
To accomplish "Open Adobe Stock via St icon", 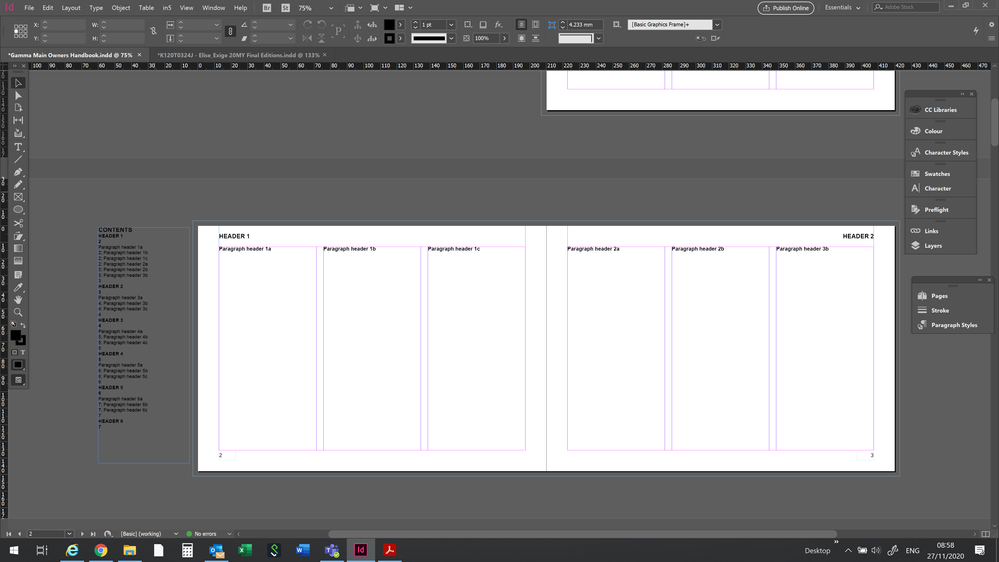I will coord(285,8).
